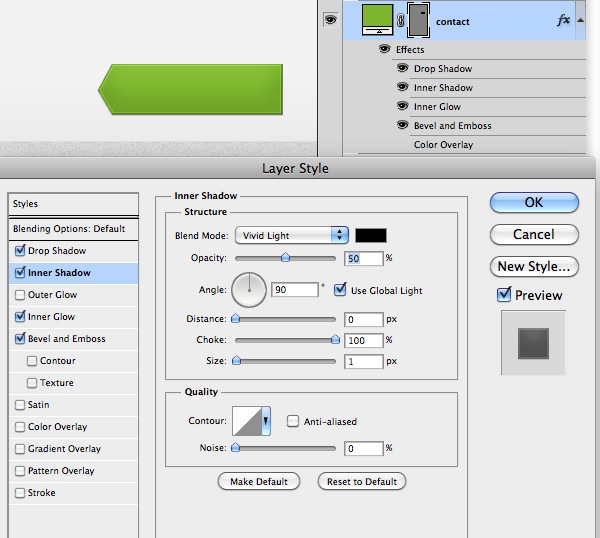This screenshot has width=600, height=538.
Task: Click the Cancel button
Action: click(x=534, y=234)
